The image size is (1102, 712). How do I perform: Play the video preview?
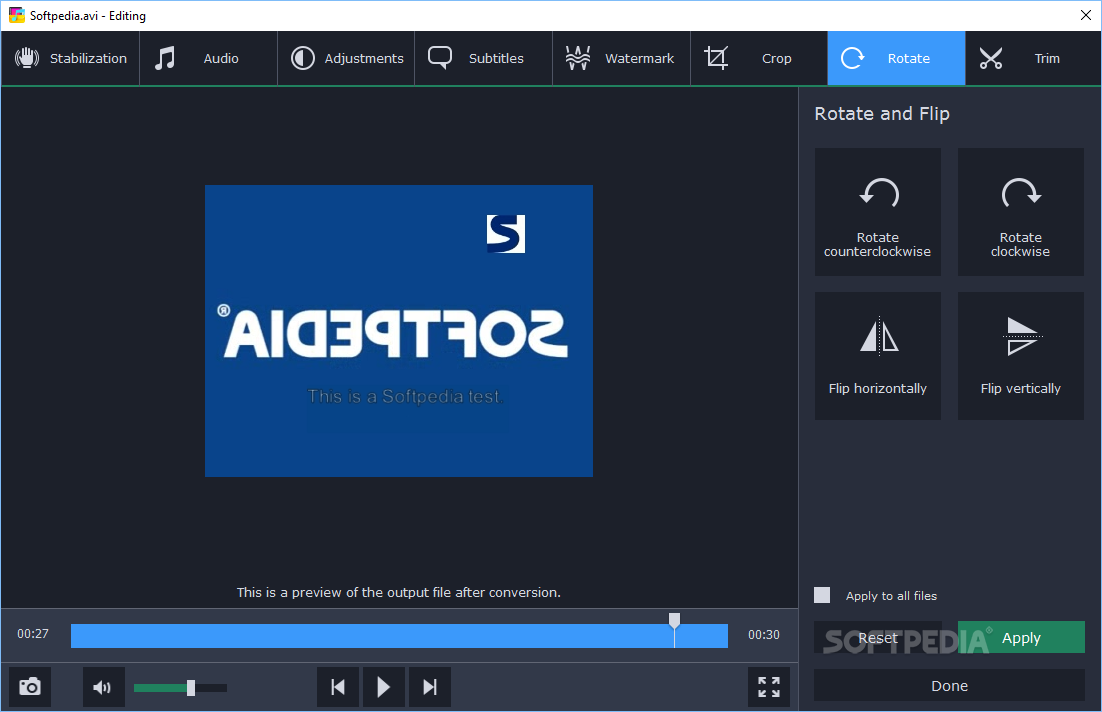coord(384,687)
